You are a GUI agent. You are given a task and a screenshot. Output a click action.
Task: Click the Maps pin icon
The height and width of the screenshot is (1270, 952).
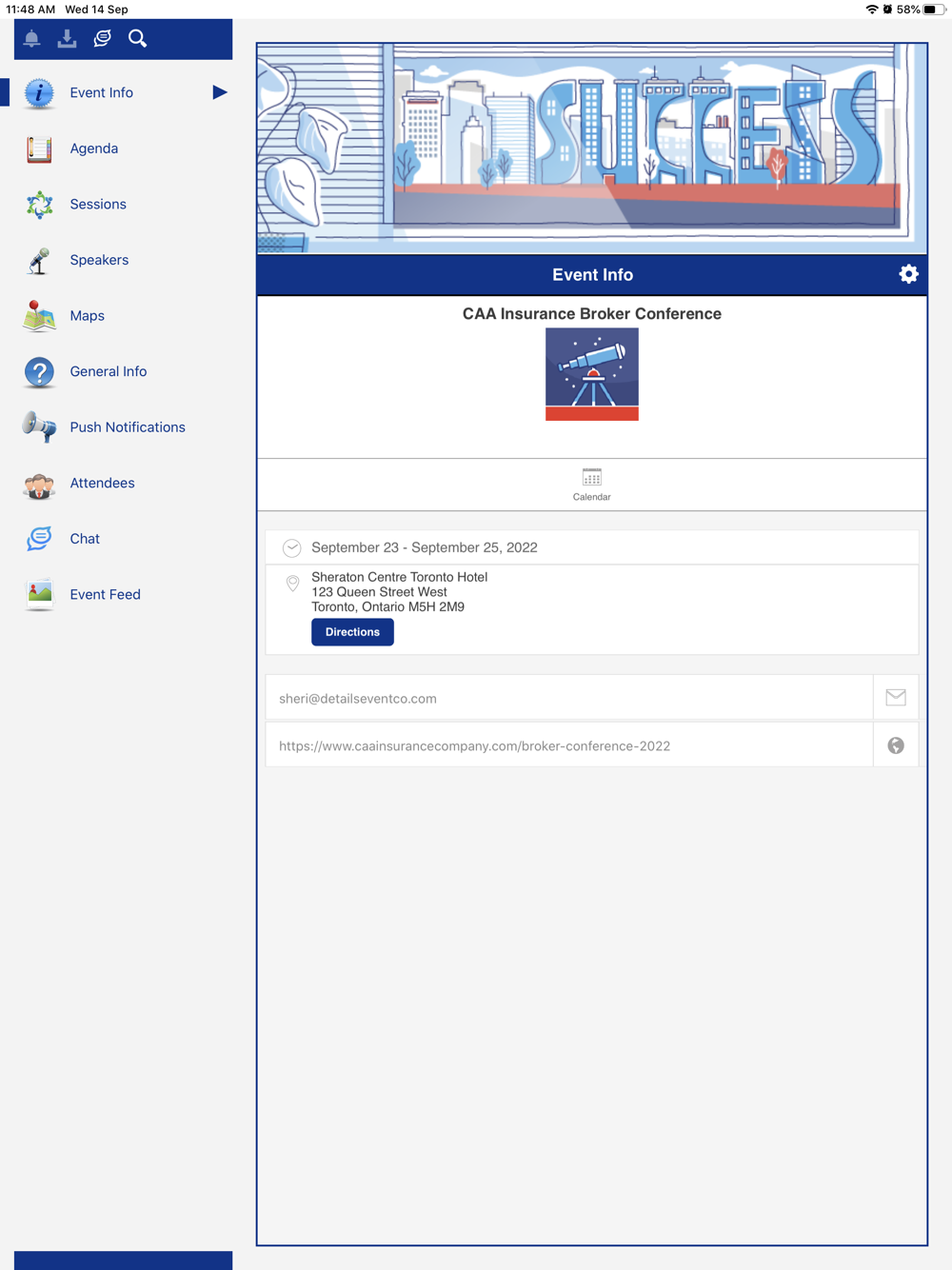[39, 316]
